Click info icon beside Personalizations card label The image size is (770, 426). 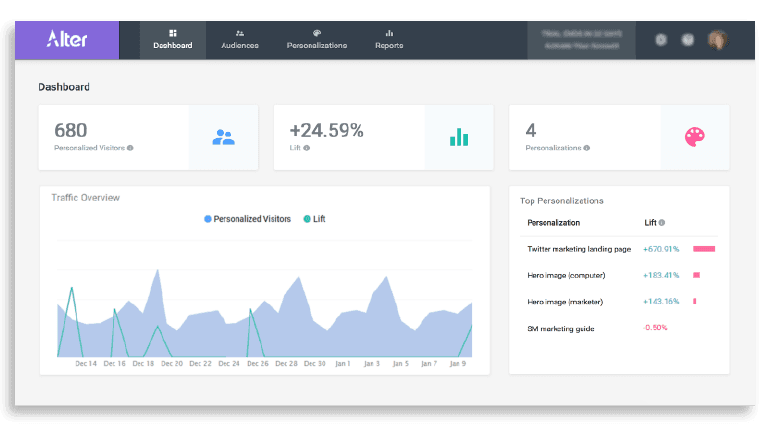click(586, 148)
